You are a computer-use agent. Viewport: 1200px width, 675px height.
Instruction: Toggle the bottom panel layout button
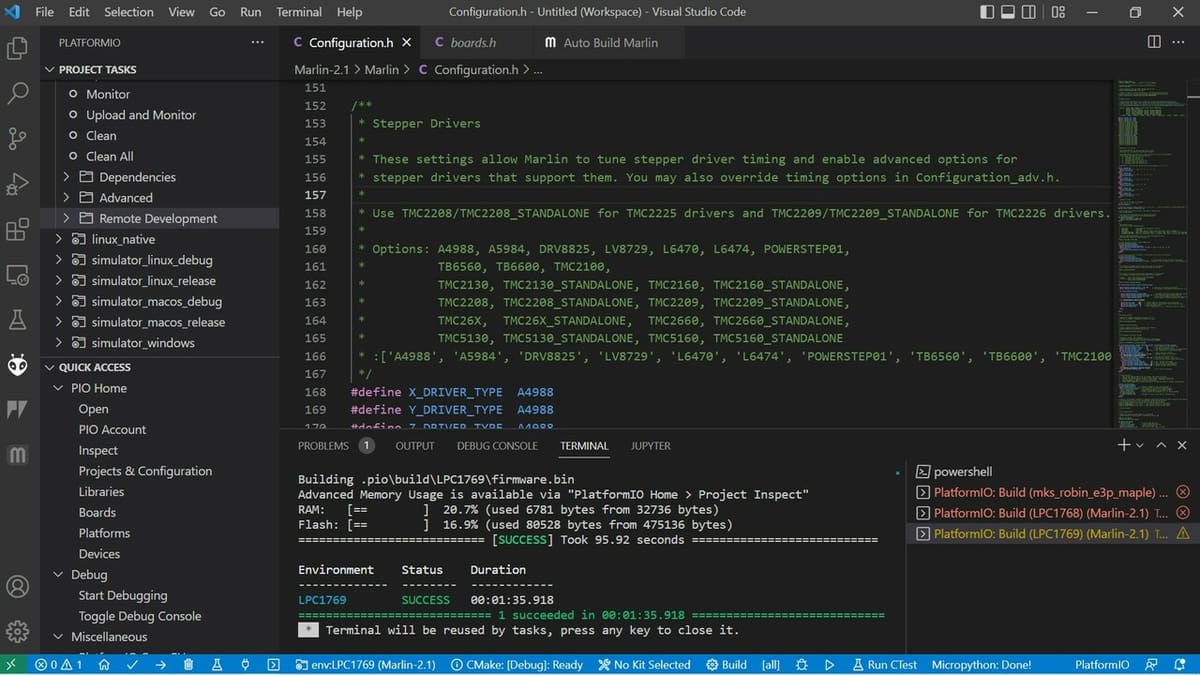(1009, 12)
